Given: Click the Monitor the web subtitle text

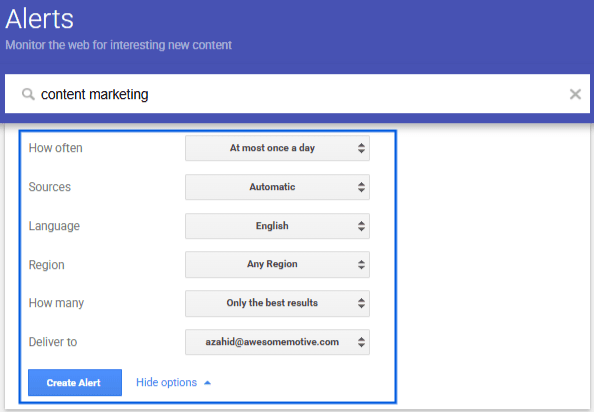Looking at the screenshot, I should [x=119, y=45].
